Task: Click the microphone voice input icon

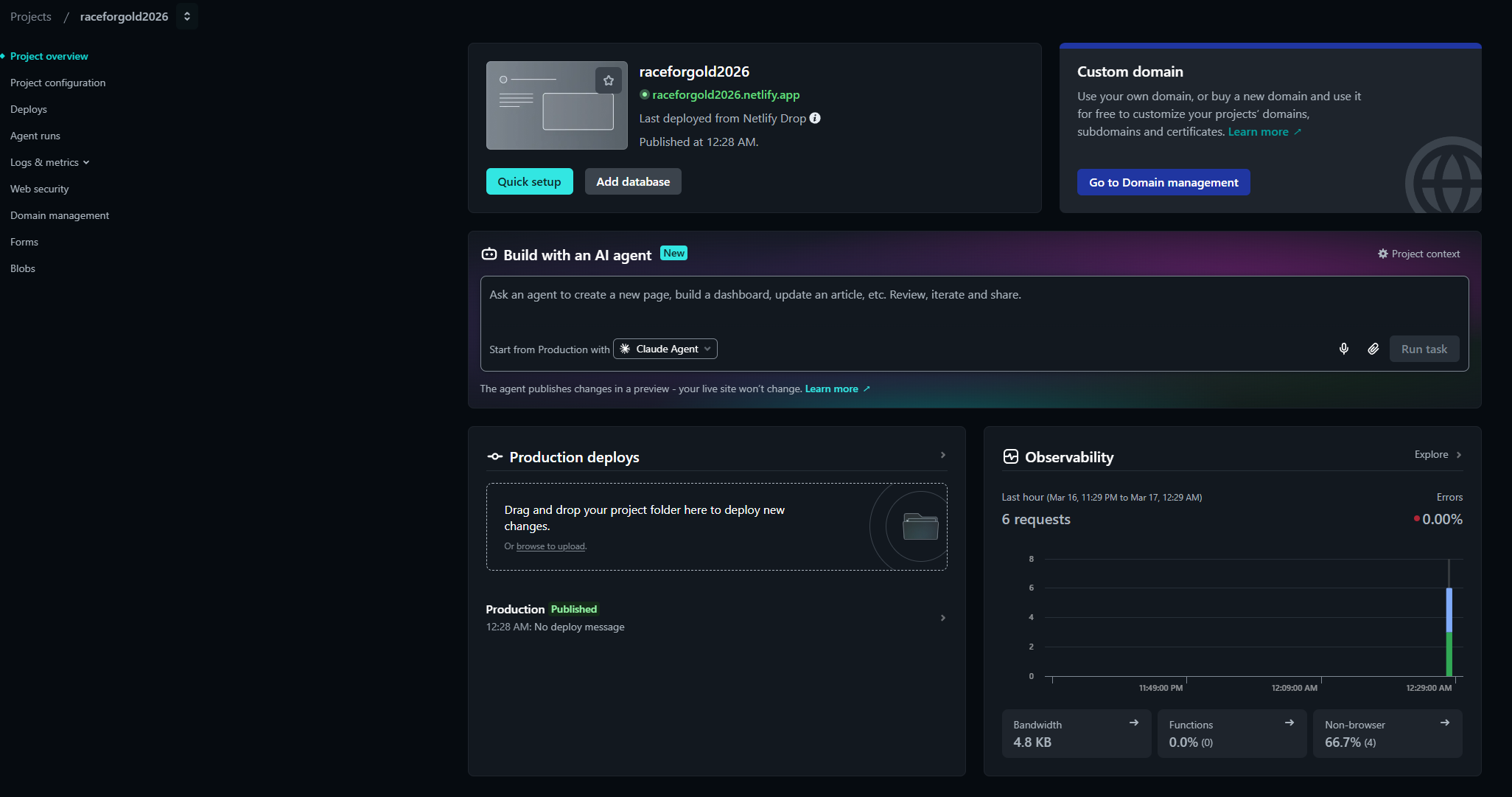Action: 1344,349
